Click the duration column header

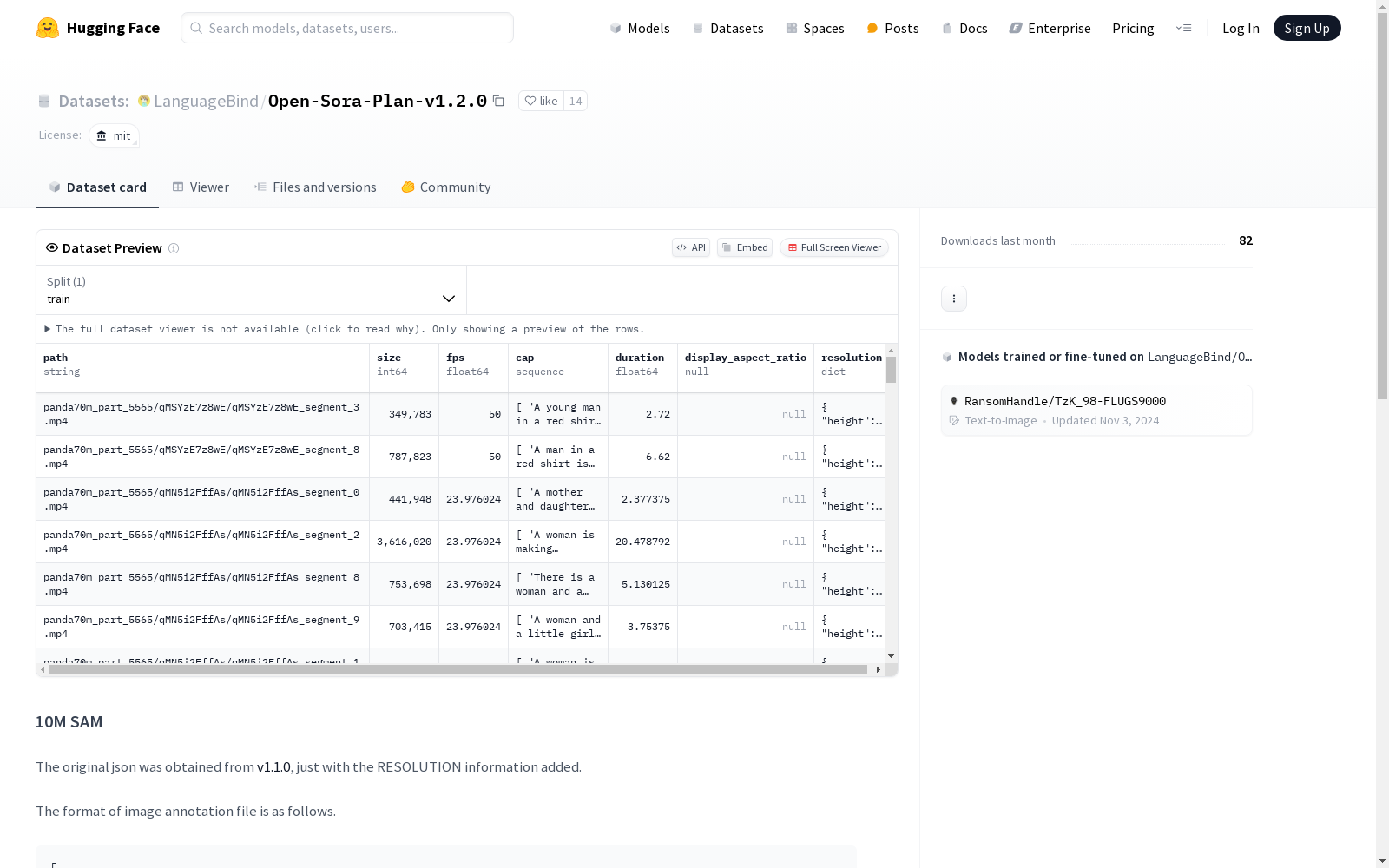coord(643,368)
